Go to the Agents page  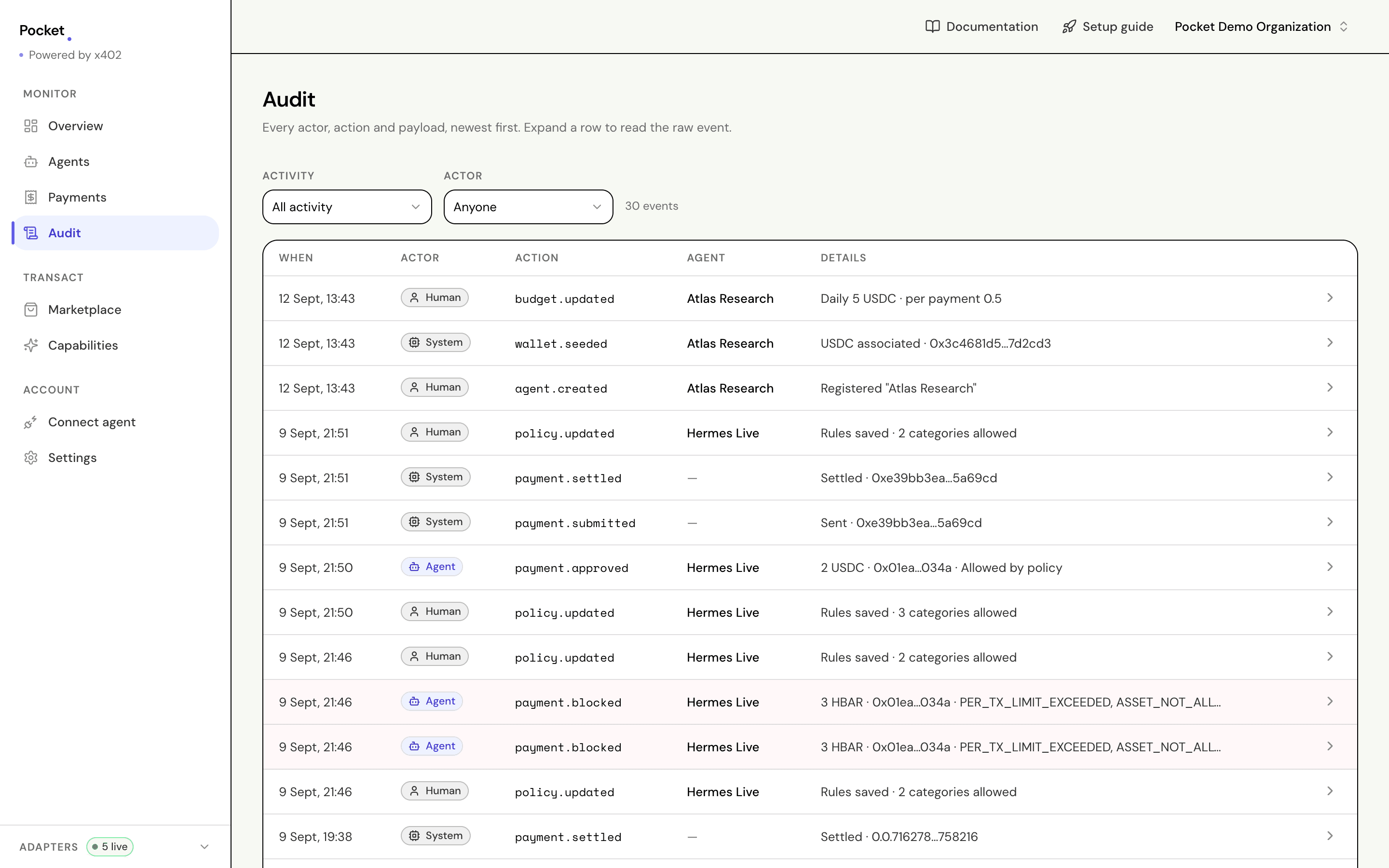(x=115, y=162)
